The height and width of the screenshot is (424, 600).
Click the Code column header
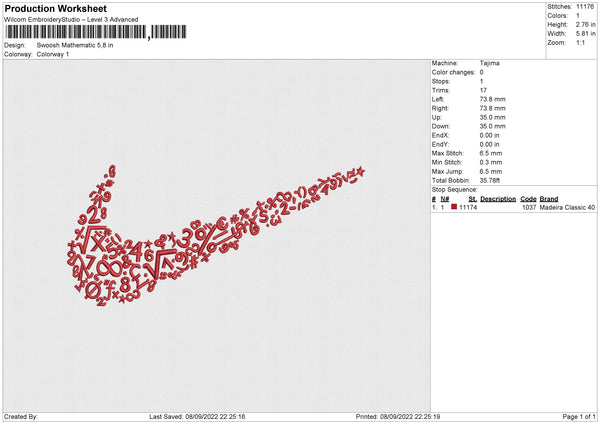pyautogui.click(x=529, y=198)
